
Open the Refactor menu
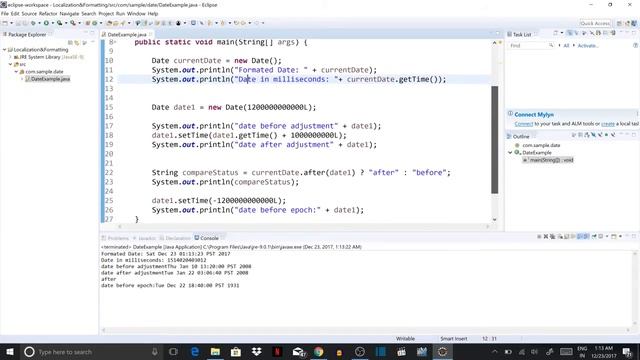[x=48, y=13]
